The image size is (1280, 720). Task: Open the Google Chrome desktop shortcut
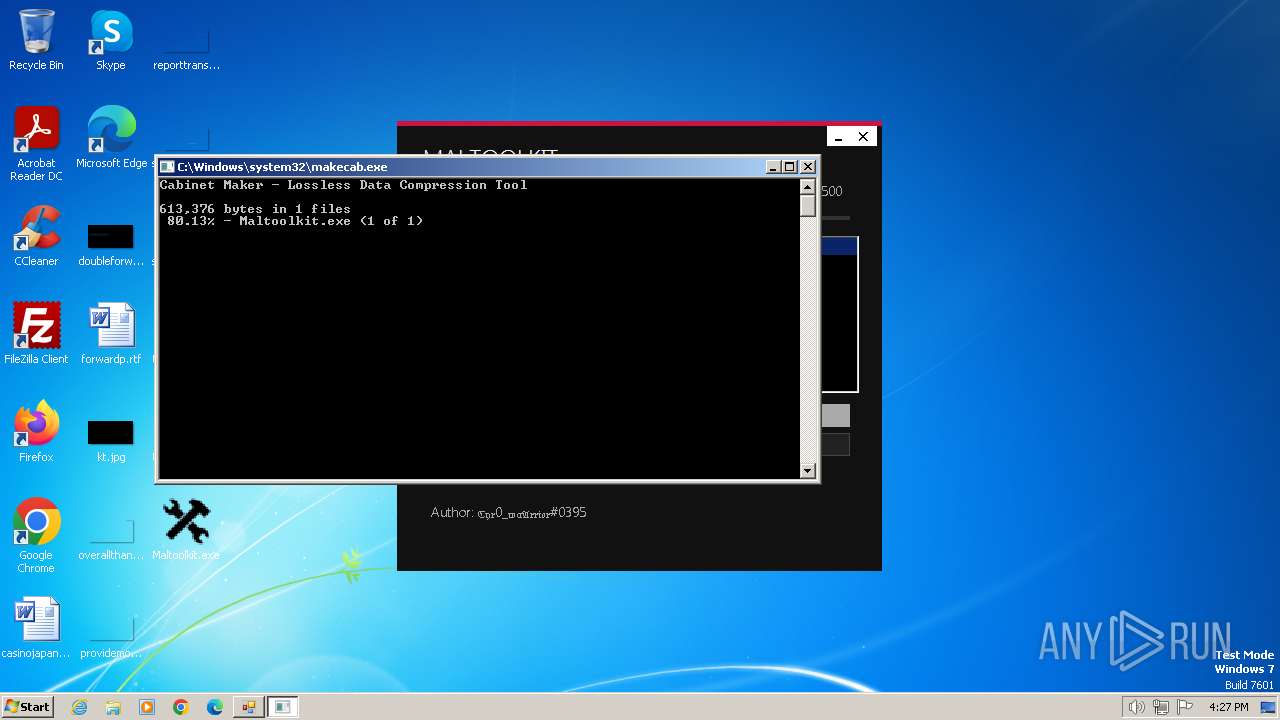(36, 536)
